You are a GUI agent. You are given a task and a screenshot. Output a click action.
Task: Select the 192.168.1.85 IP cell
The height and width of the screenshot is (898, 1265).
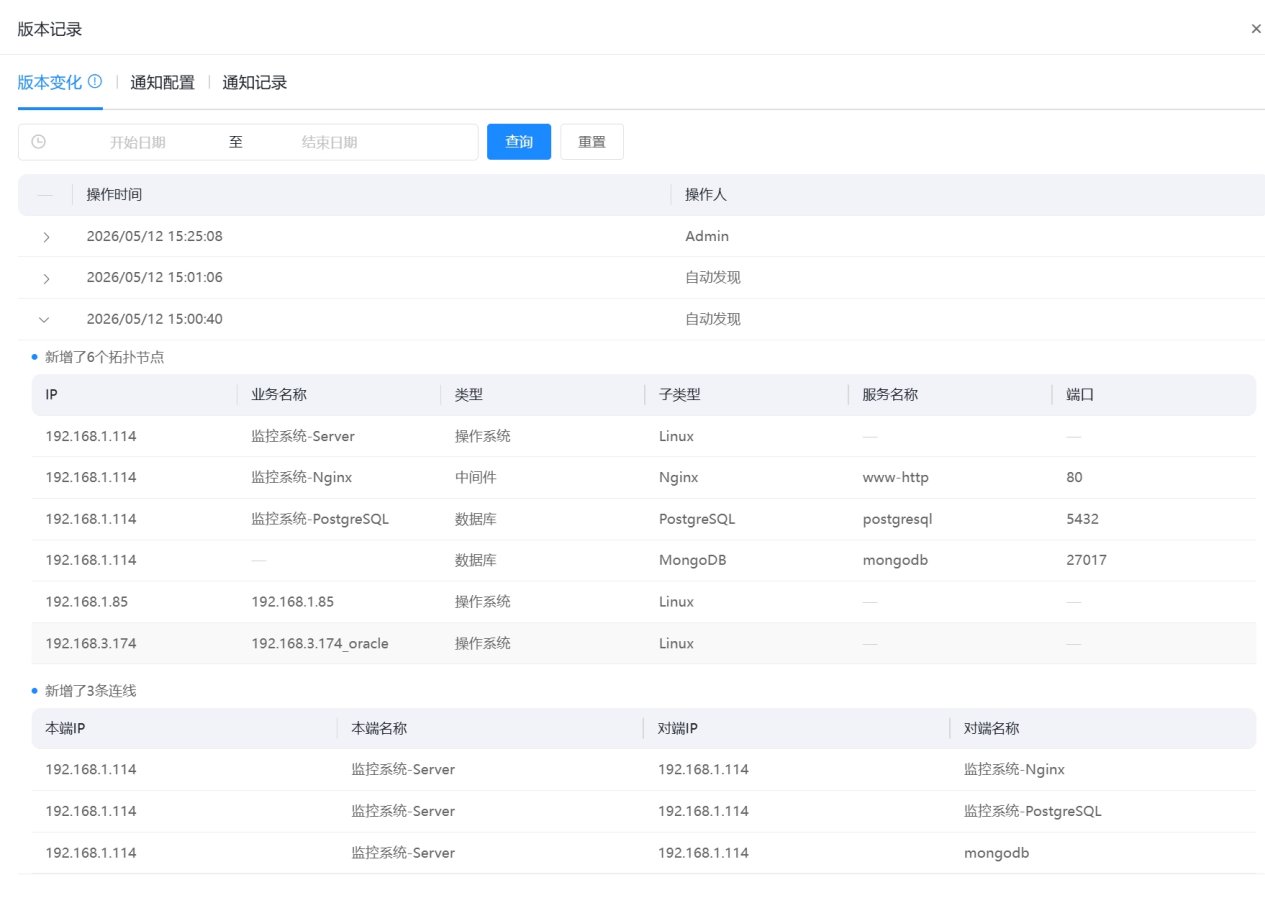click(x=87, y=602)
